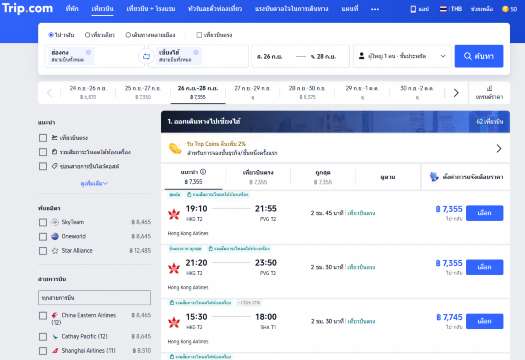The width and height of the screenshot is (525, 360).
Task: Clear the Shanghai destination field via its x icon
Action: point(196,52)
